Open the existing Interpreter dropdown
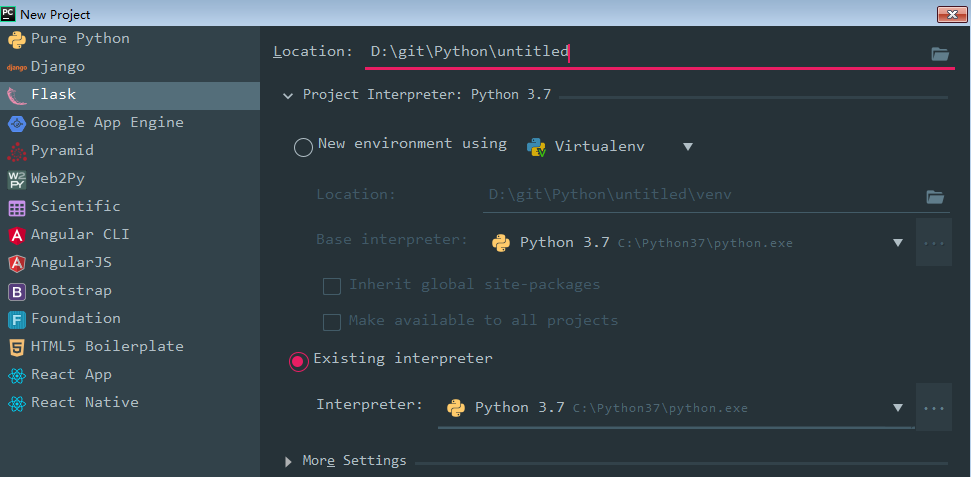This screenshot has width=971, height=477. tap(897, 408)
